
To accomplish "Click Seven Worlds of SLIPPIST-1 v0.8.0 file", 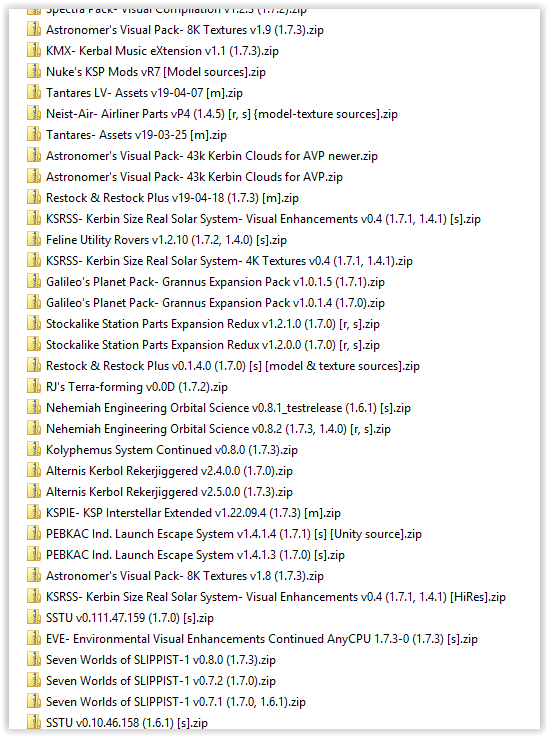I will coord(161,660).
